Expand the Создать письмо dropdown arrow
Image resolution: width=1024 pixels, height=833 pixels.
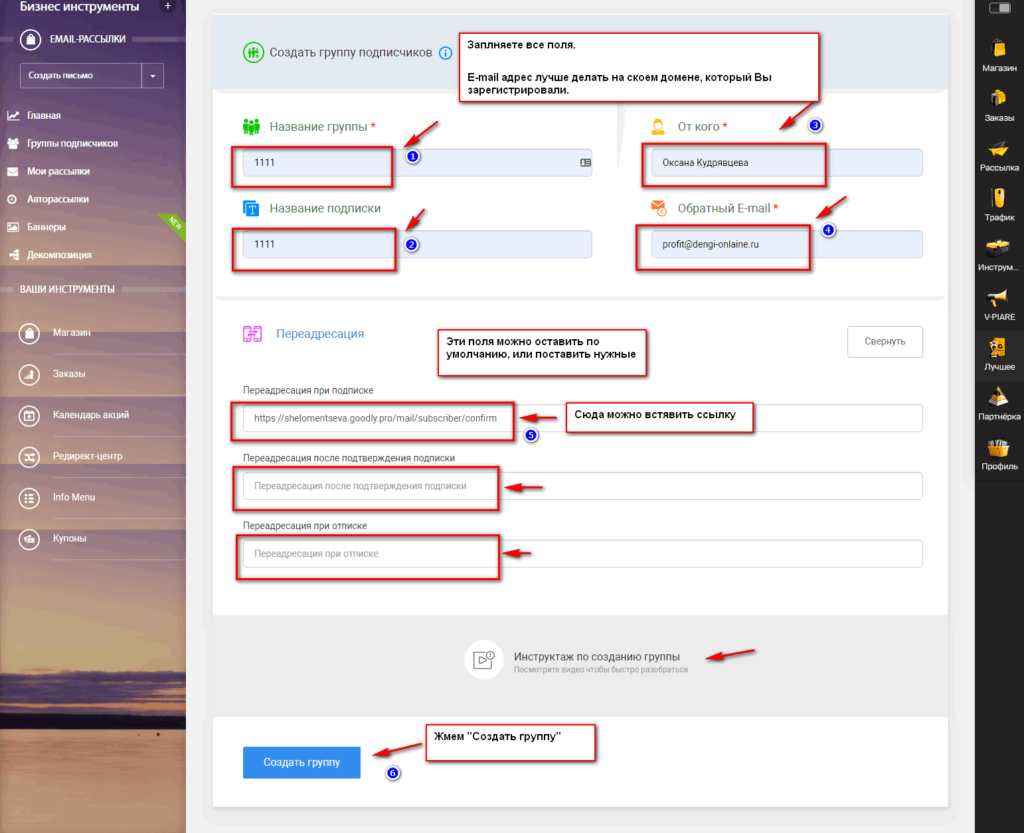click(153, 76)
